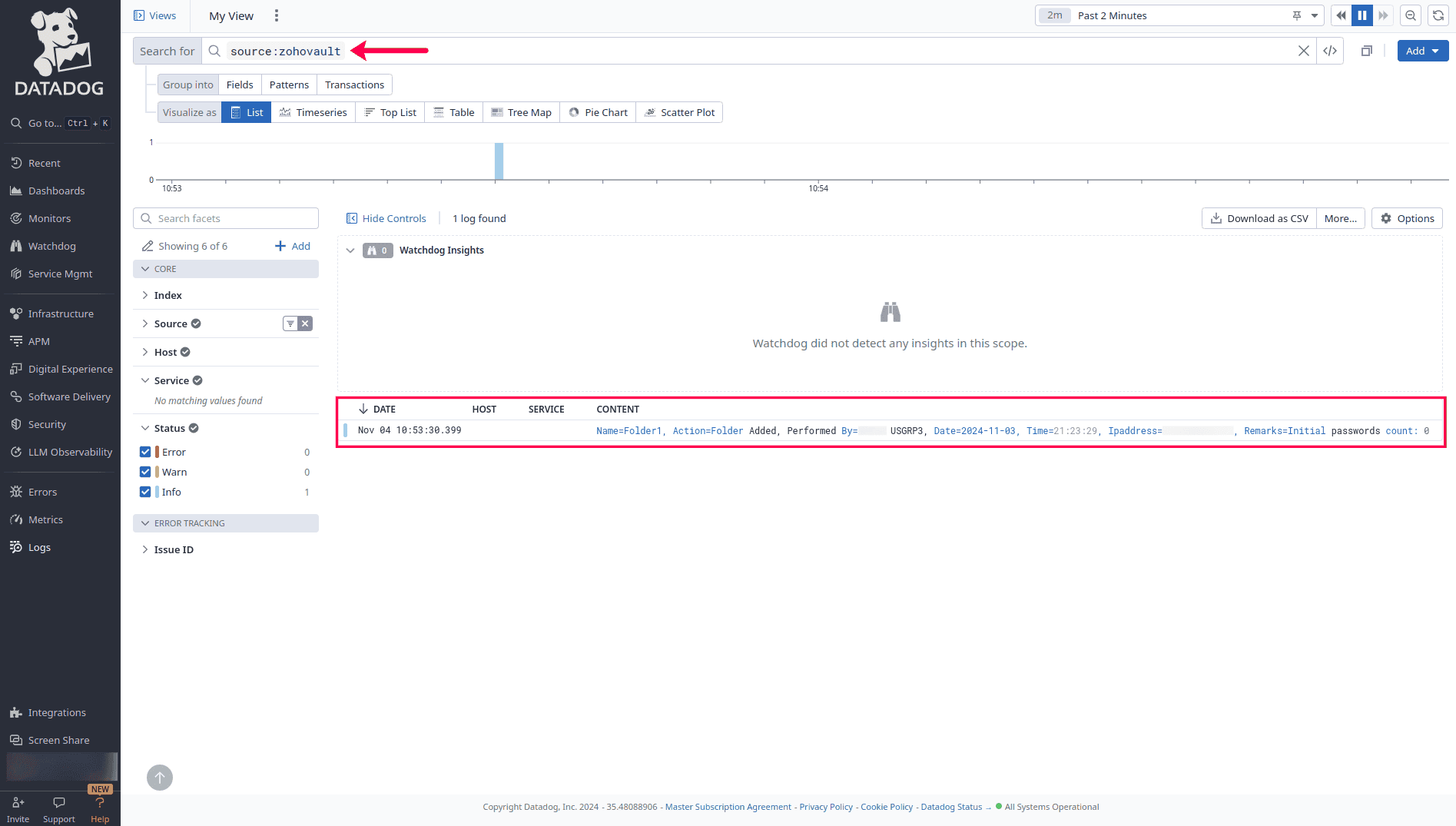Visualize as Tree Map
1456x826 pixels.
pos(522,112)
